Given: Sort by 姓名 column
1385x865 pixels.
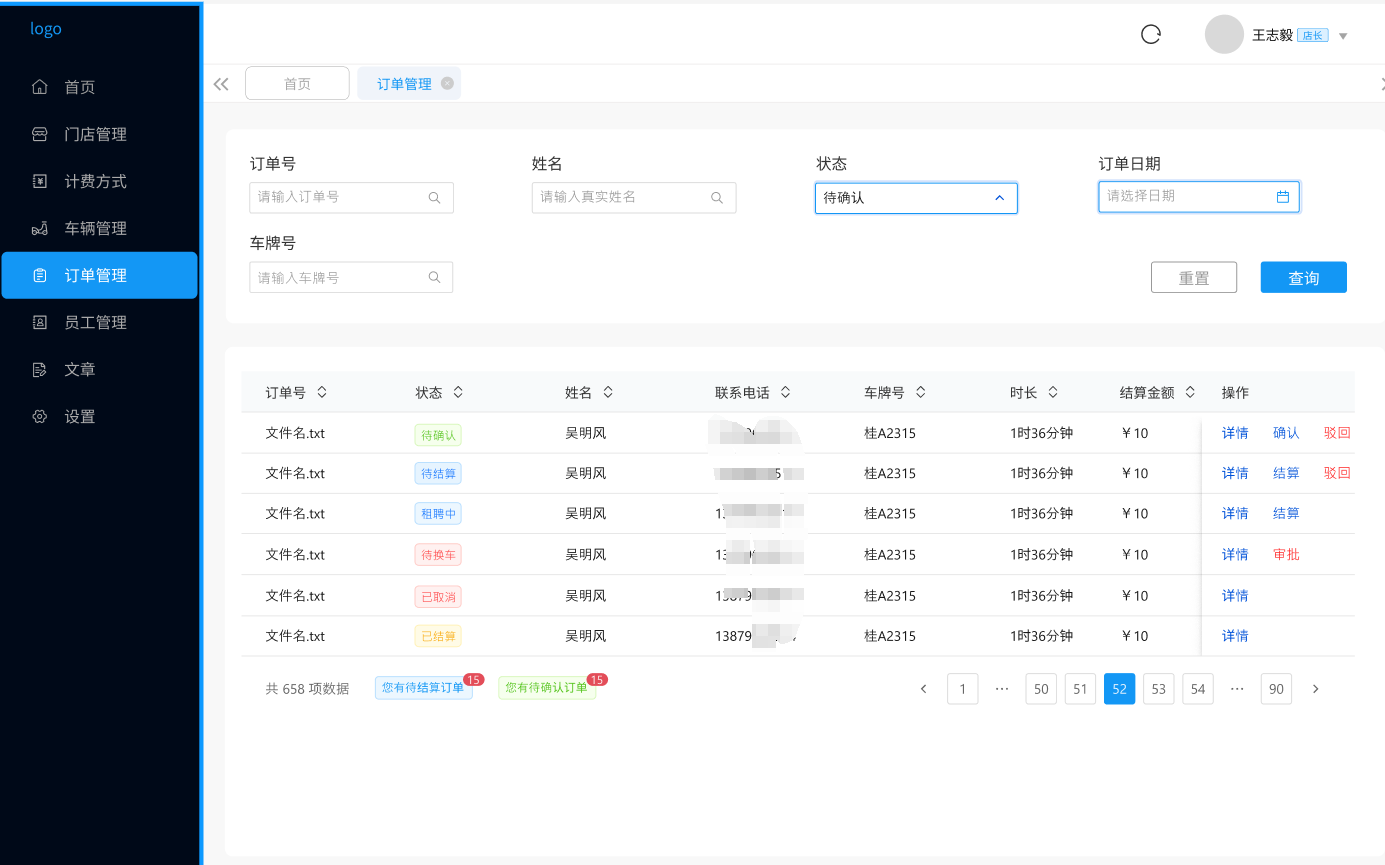Looking at the screenshot, I should pos(608,392).
